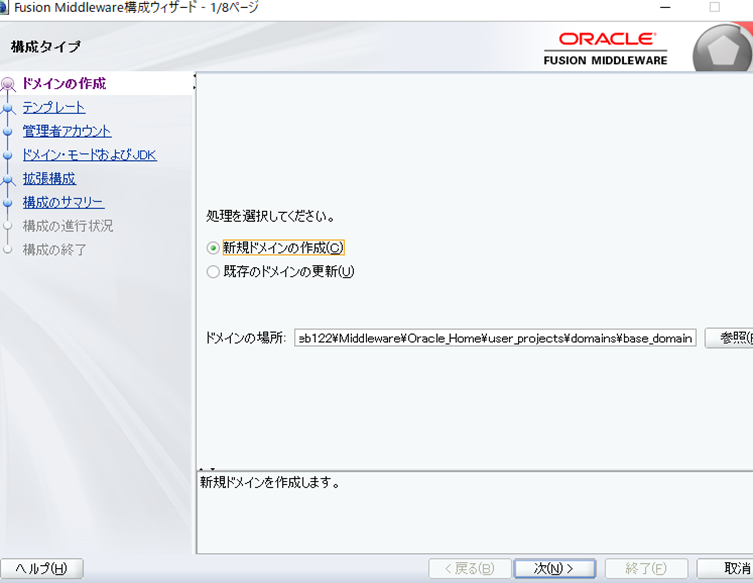753x583 pixels.
Task: Click the ヘルプ(H) button
Action: (x=41, y=568)
